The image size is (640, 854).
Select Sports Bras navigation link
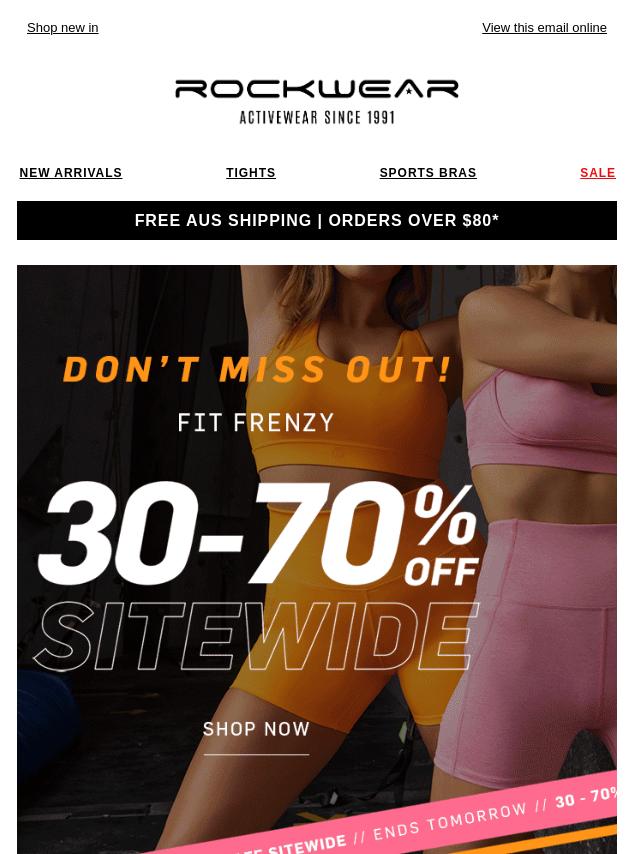tap(428, 173)
